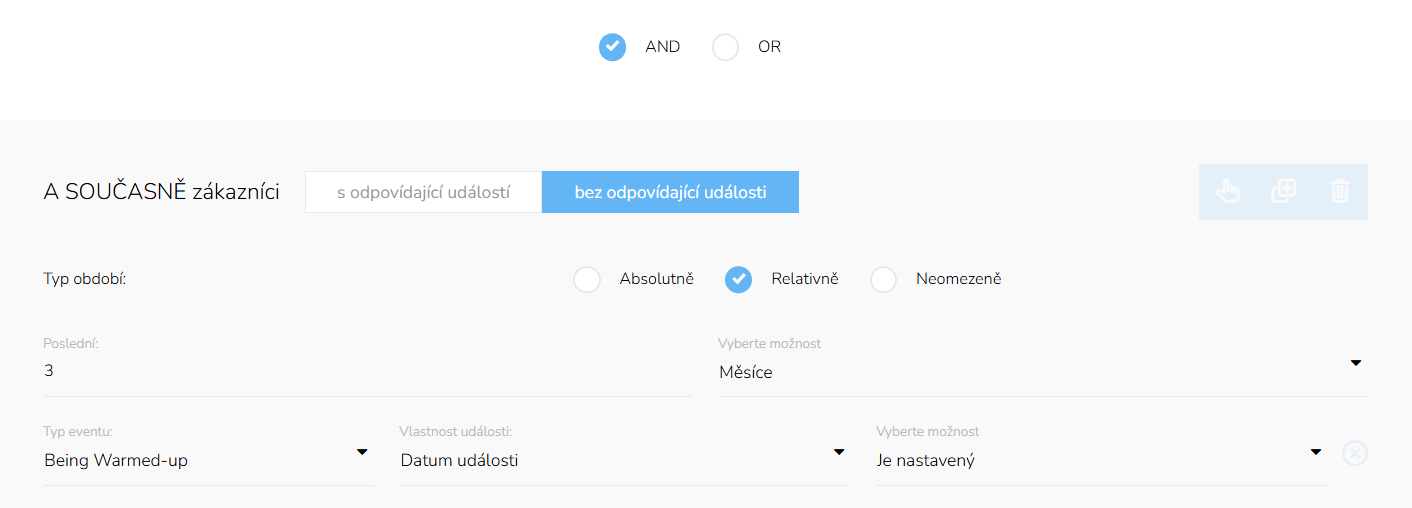This screenshot has width=1412, height=508.
Task: Delete the condition using the trash icon
Action: pos(1340,192)
